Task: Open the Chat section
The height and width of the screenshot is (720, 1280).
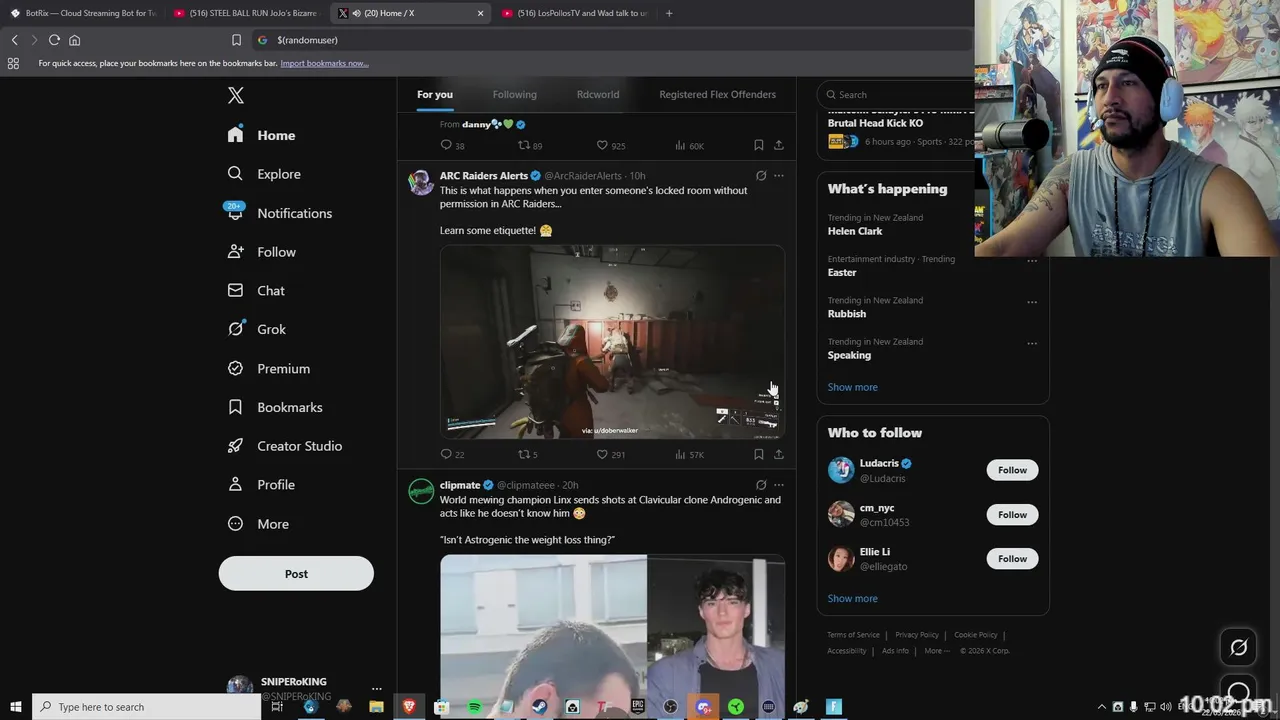Action: (256, 291)
